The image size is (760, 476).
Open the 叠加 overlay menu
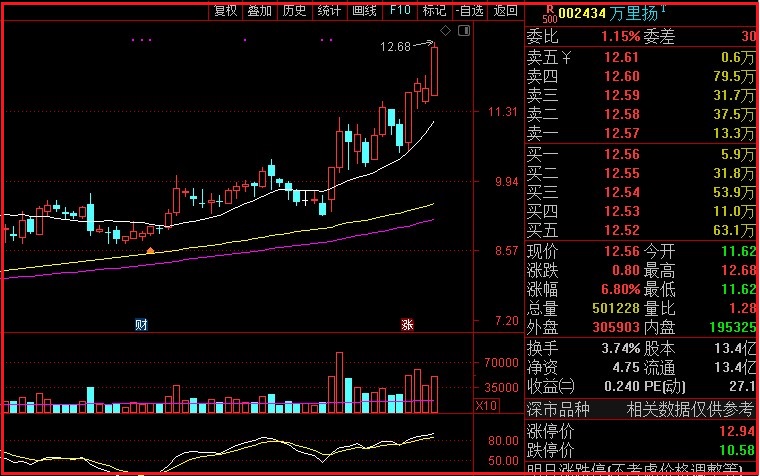[x=260, y=10]
